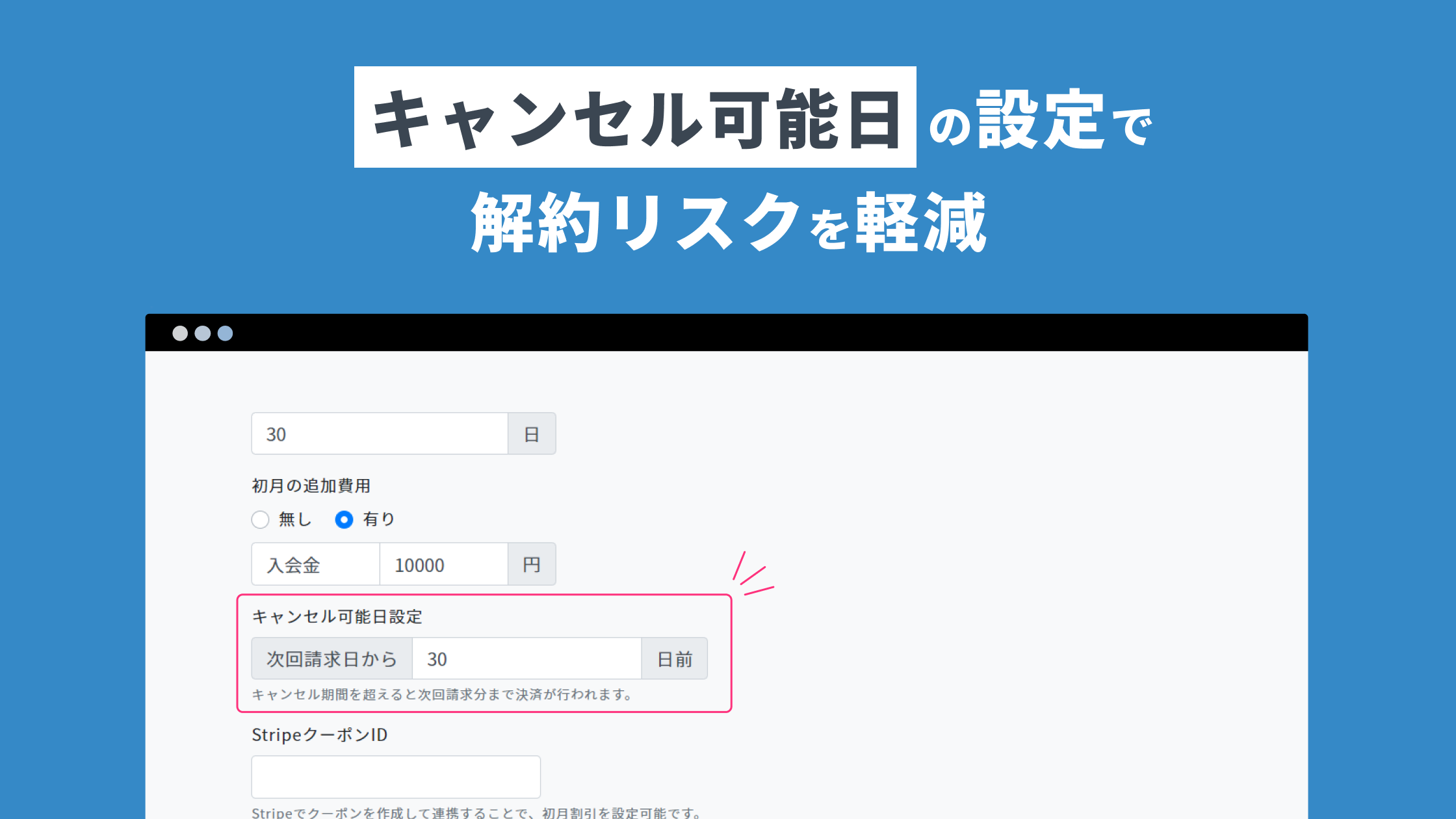This screenshot has height=819, width=1456.
Task: Click the first gray window dot
Action: [180, 333]
